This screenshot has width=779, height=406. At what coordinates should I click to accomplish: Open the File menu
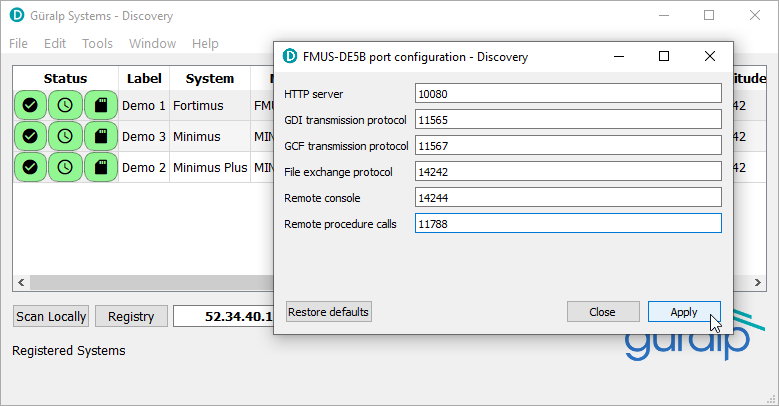click(18, 44)
